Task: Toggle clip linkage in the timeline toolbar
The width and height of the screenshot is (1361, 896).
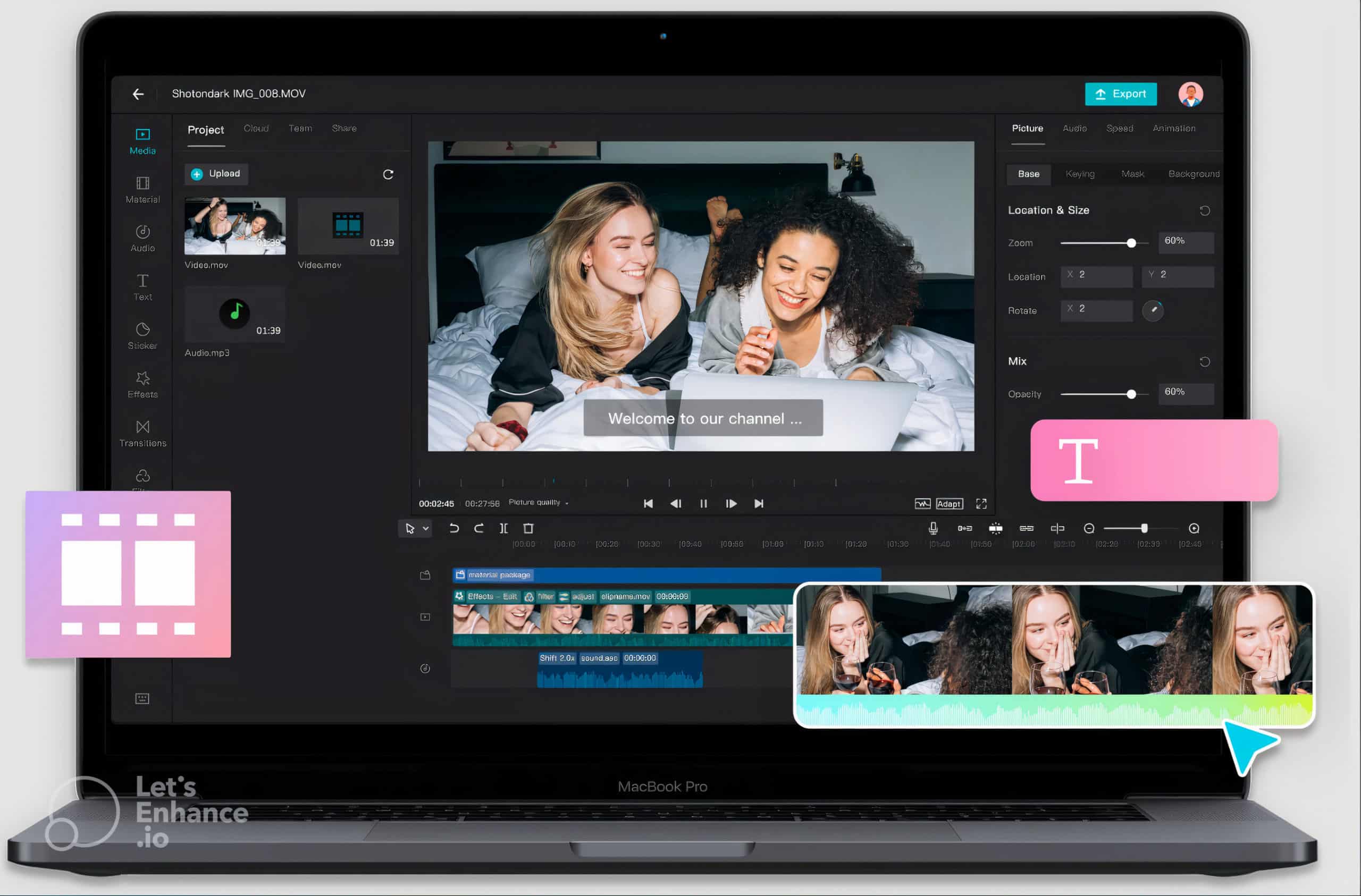Action: tap(1026, 528)
